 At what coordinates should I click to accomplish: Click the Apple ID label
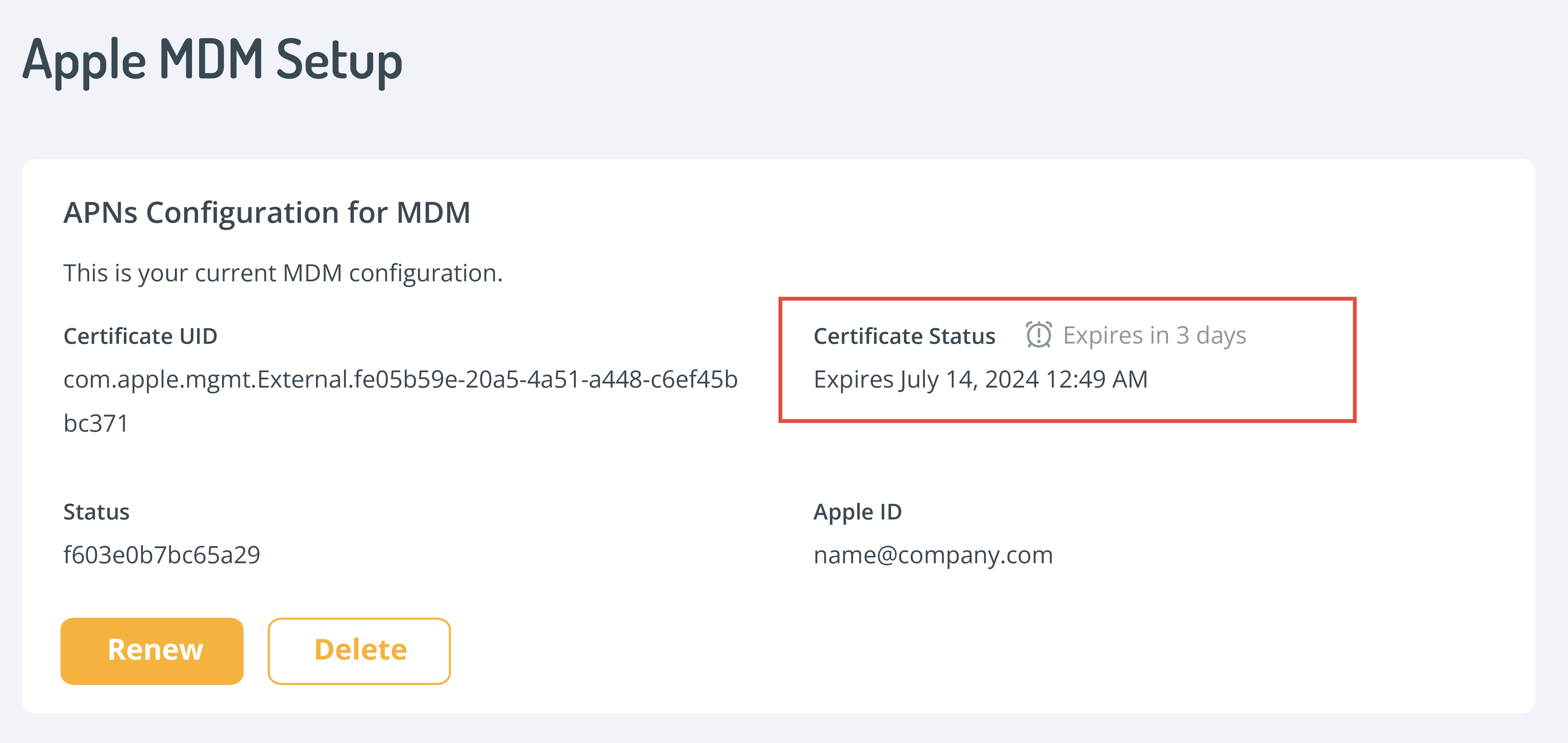857,512
